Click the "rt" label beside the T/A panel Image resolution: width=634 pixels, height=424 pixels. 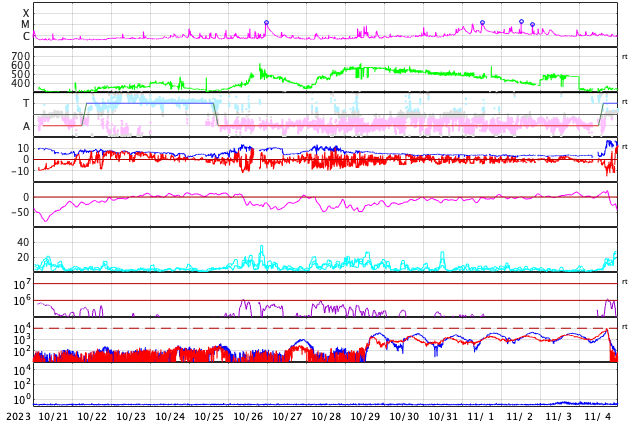pos(624,102)
